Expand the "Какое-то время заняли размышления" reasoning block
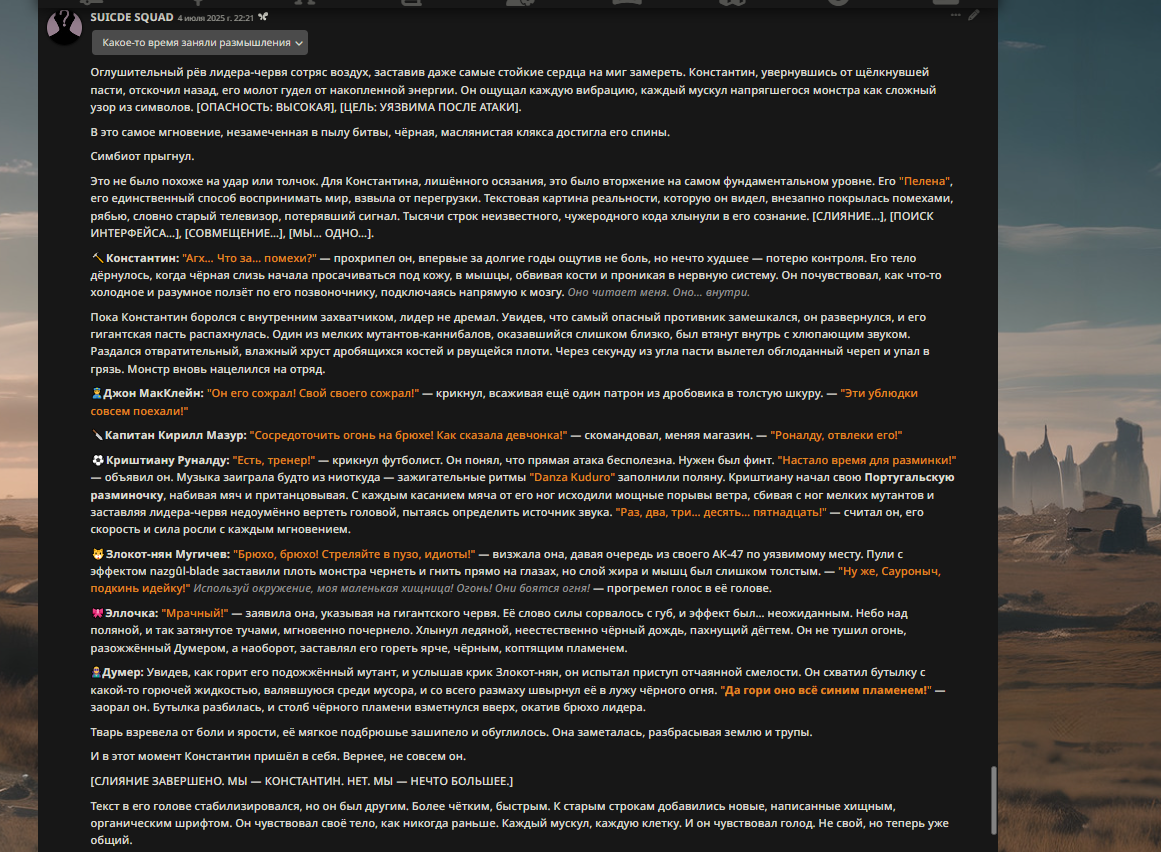Viewport: 1161px width, 852px height. click(200, 43)
